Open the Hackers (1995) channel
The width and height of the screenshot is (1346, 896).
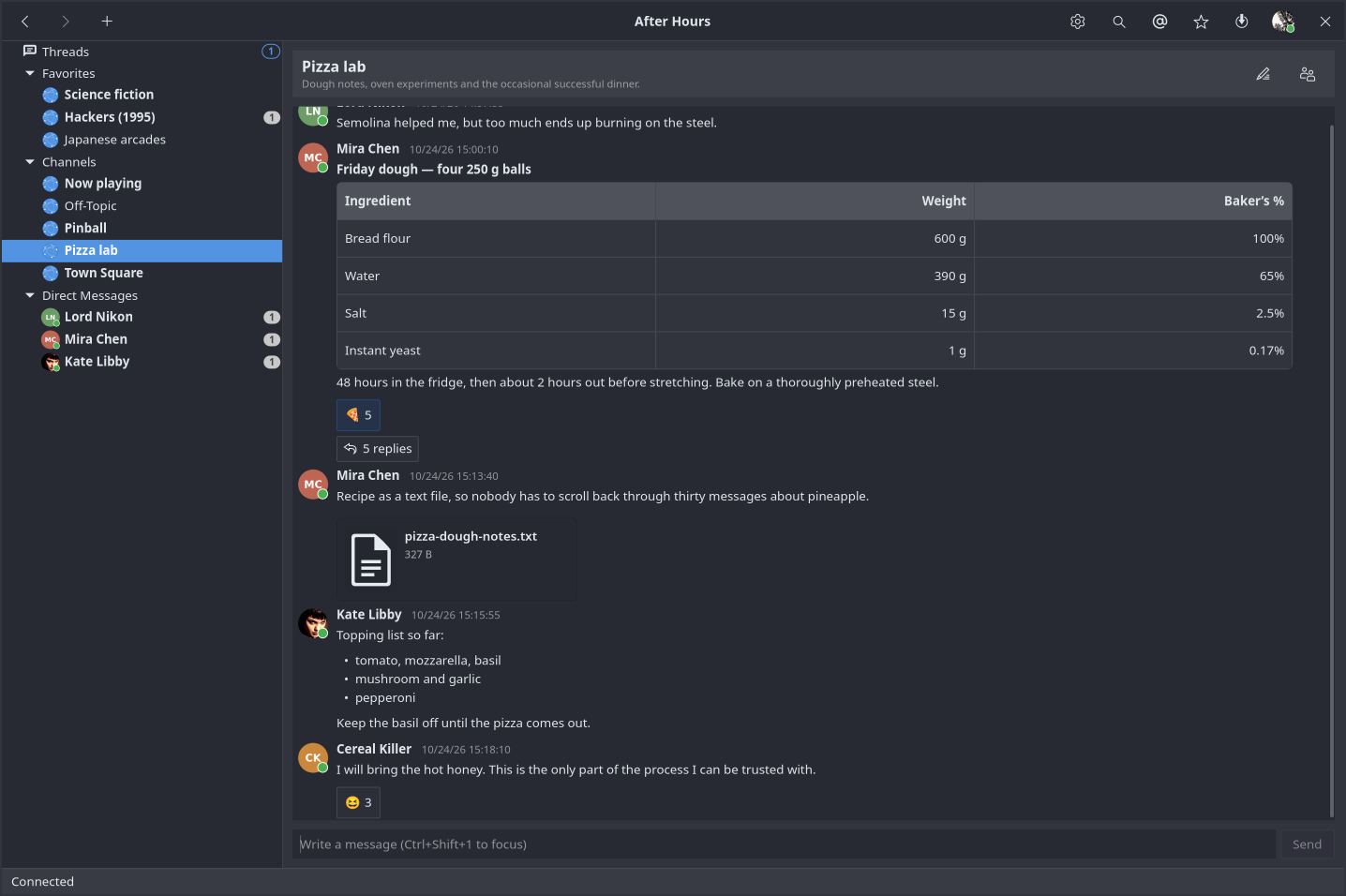pyautogui.click(x=142, y=117)
